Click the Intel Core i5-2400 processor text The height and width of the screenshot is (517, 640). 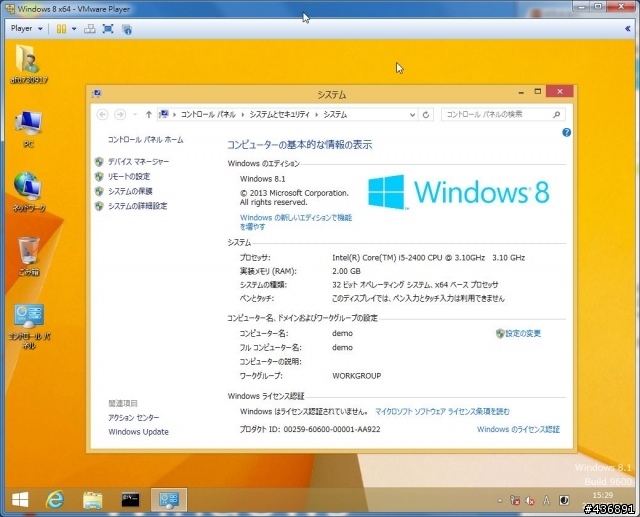tap(429, 257)
